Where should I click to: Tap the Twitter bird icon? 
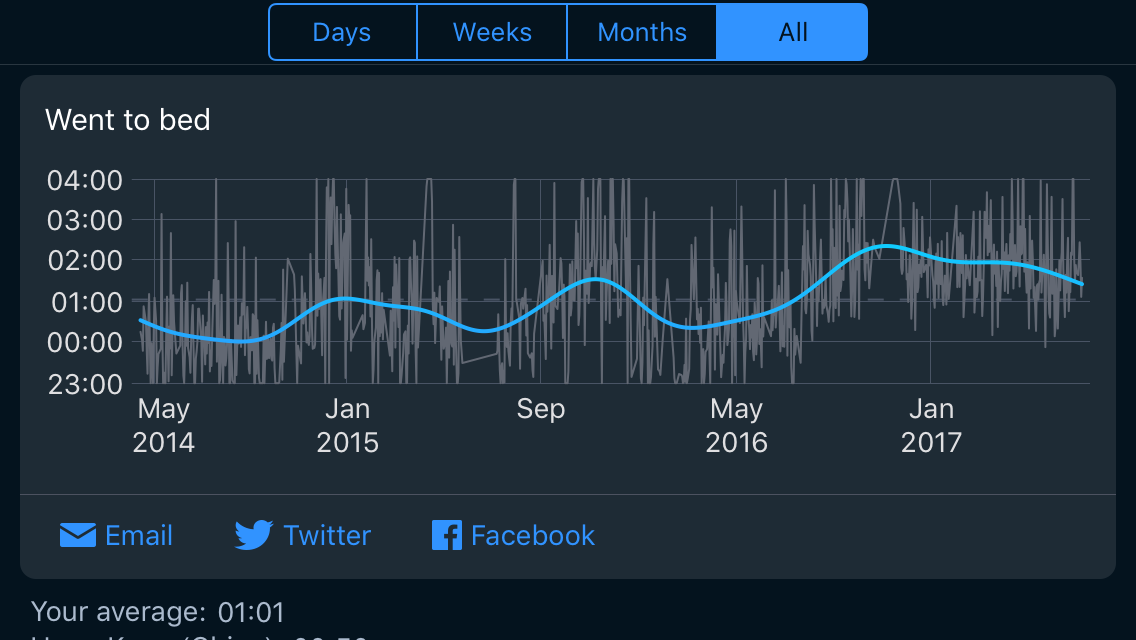(x=254, y=536)
